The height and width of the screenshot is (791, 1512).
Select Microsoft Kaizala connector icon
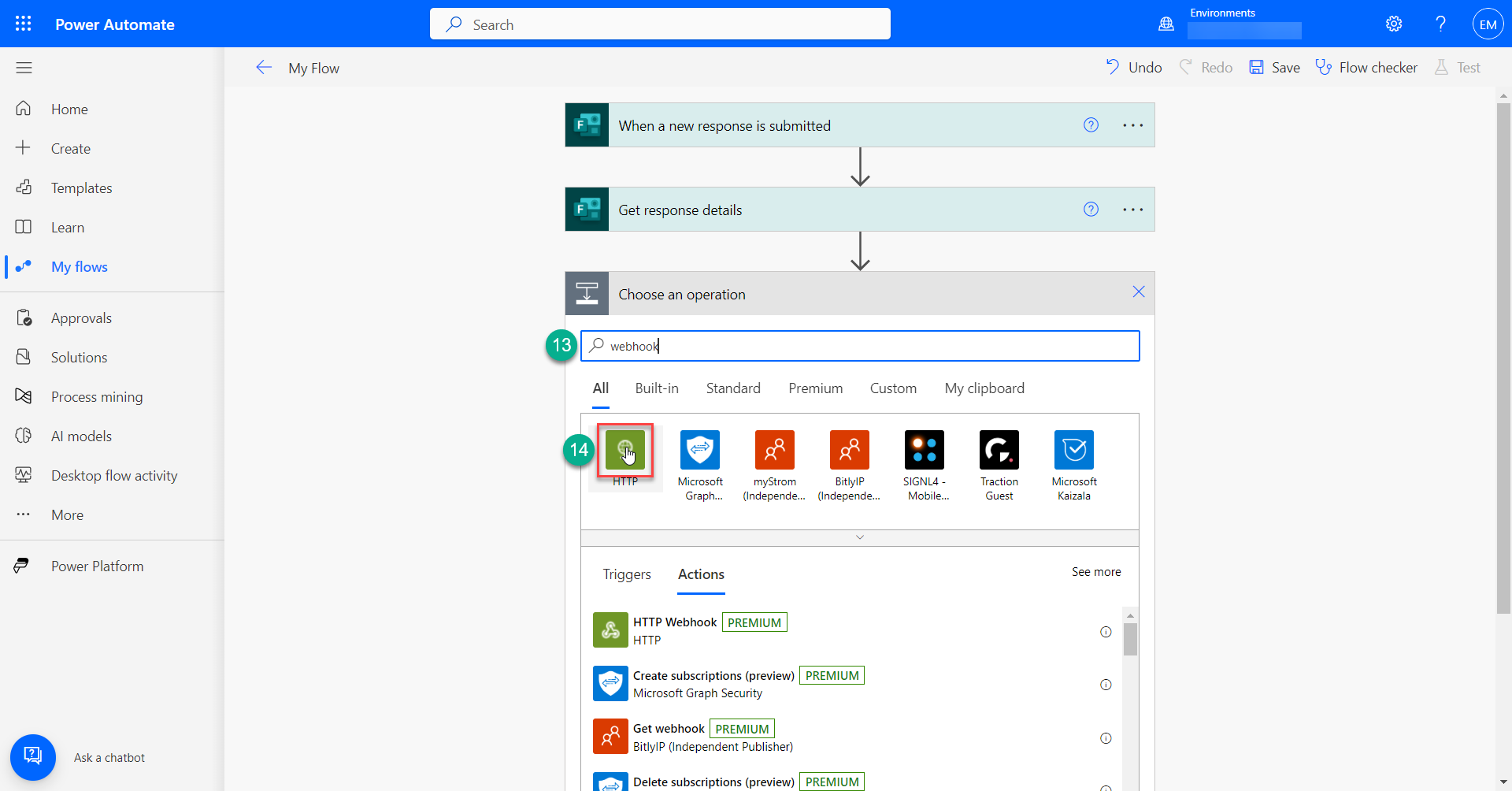click(x=1074, y=450)
